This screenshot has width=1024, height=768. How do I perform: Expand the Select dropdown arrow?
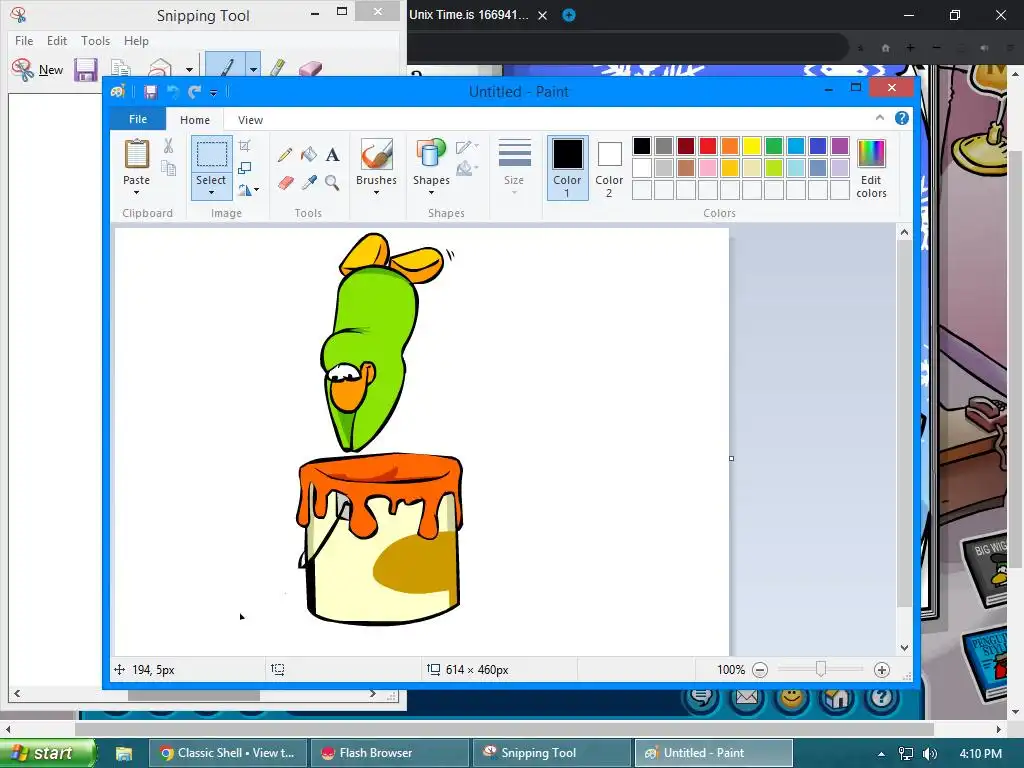(211, 193)
